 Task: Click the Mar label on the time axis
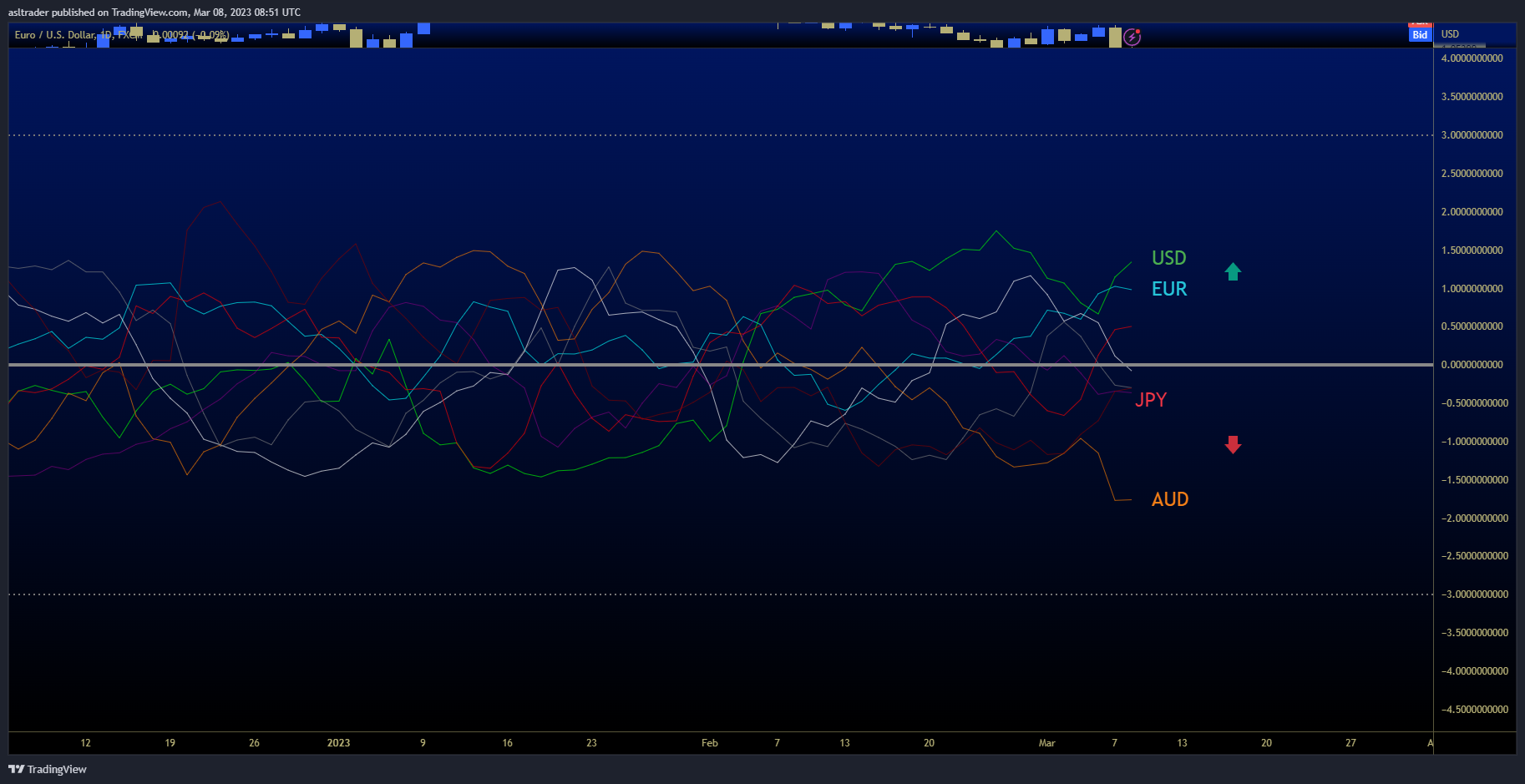1046,743
